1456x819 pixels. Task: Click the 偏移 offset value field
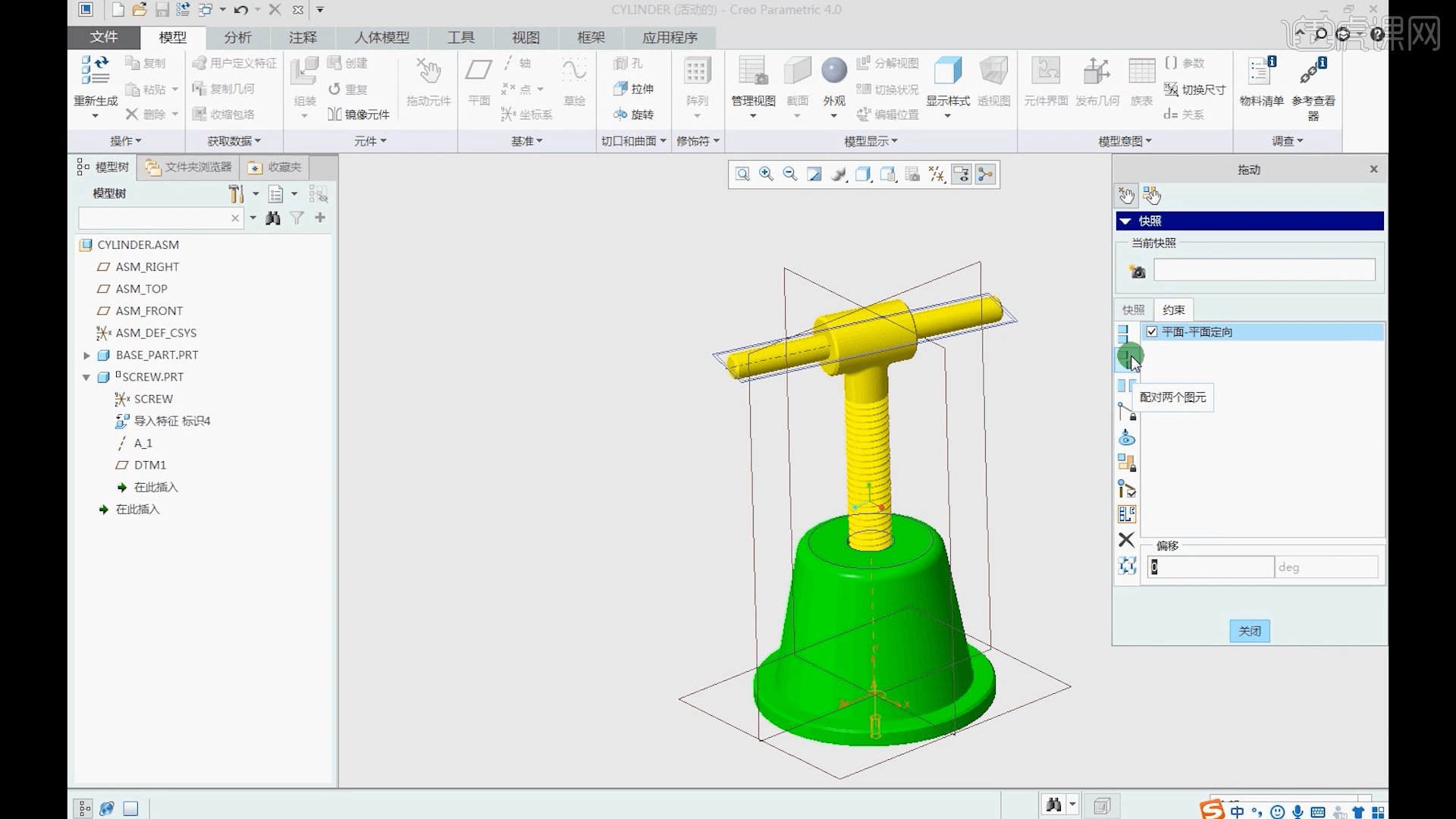1210,567
